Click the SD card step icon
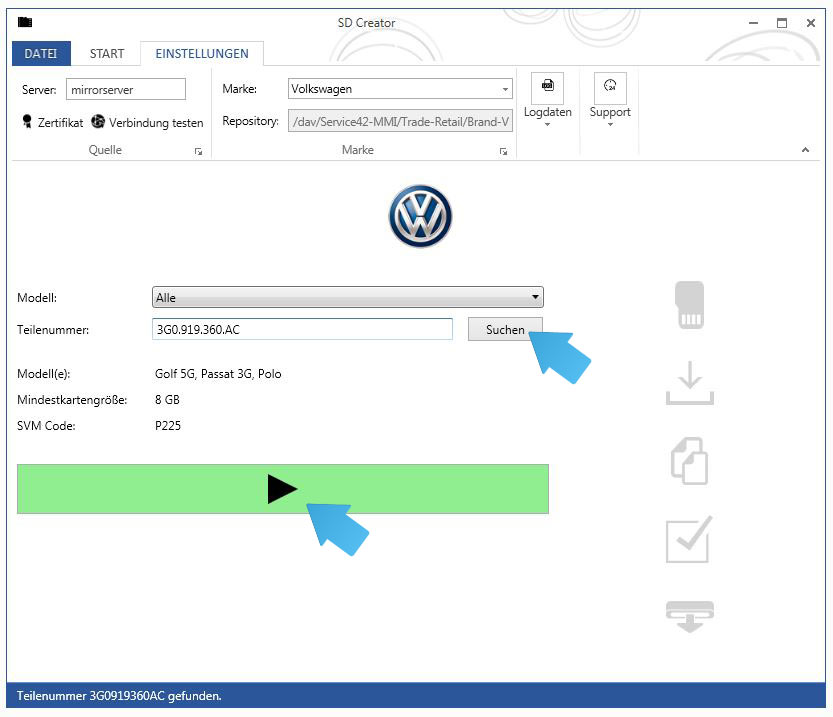The image size is (833, 717). pos(690,305)
